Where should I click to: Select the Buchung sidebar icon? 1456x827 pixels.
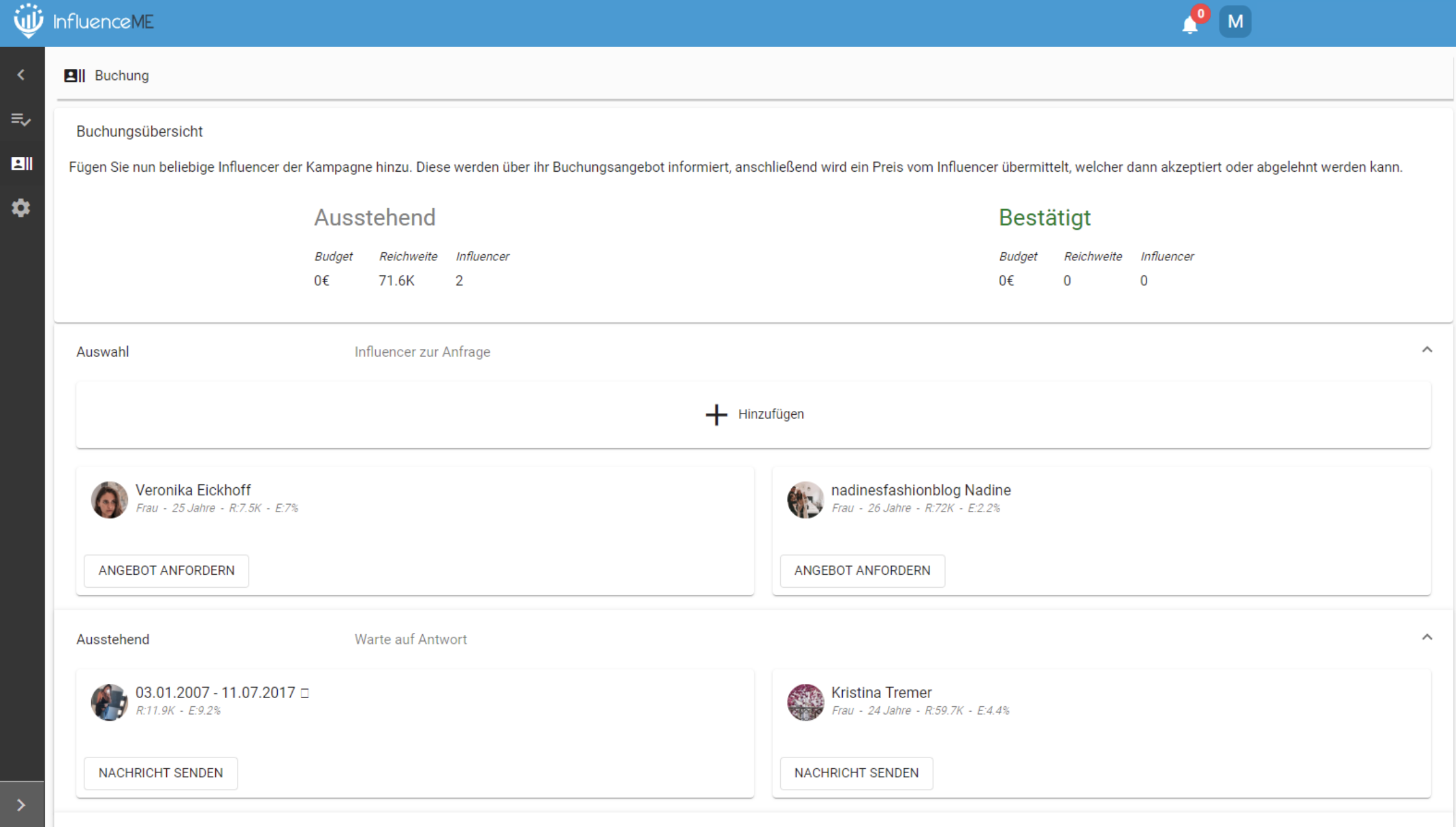(x=21, y=164)
